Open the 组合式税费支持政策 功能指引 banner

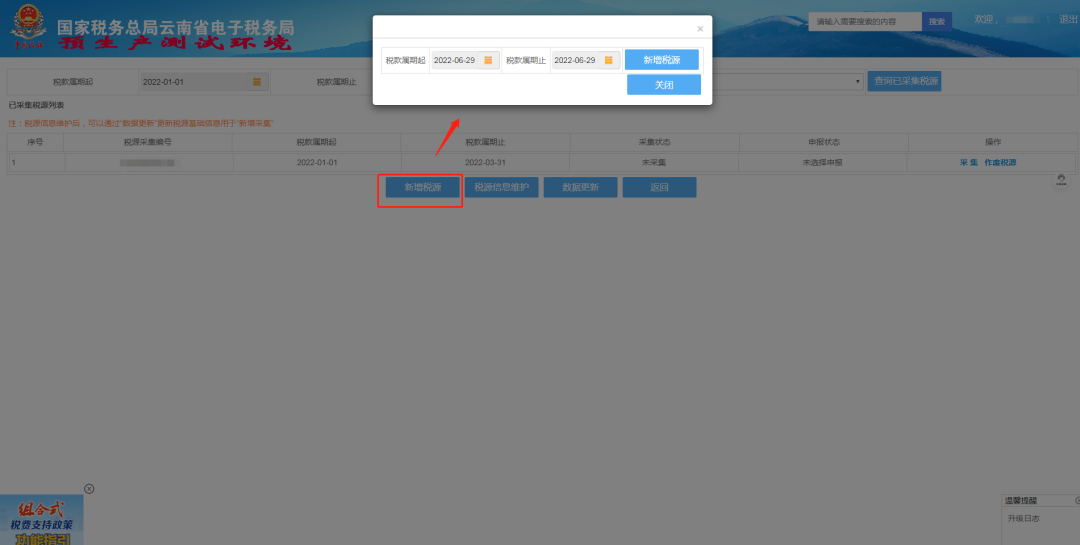click(x=41, y=520)
